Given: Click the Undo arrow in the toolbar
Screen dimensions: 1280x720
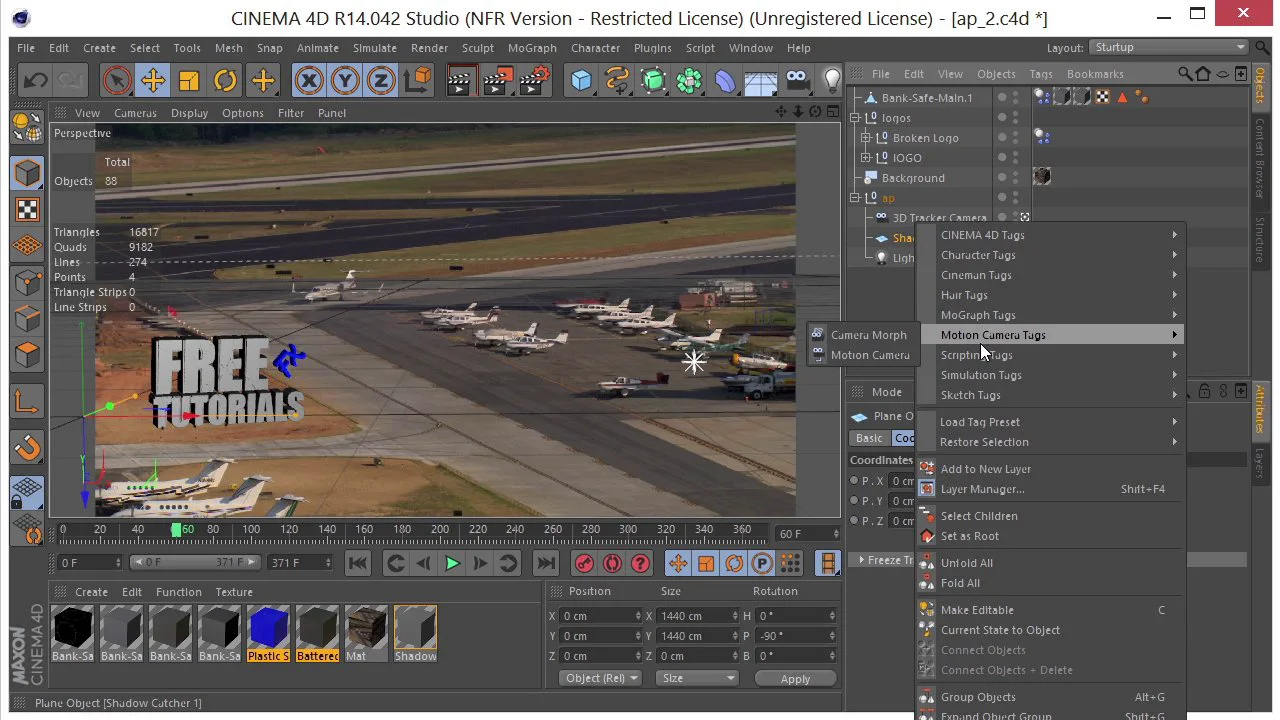Looking at the screenshot, I should coord(33,80).
